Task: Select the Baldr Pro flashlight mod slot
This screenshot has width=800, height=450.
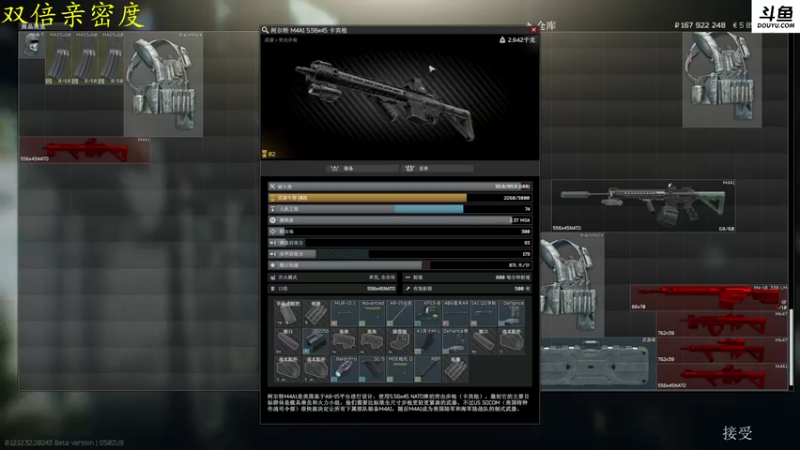Action: click(x=343, y=369)
